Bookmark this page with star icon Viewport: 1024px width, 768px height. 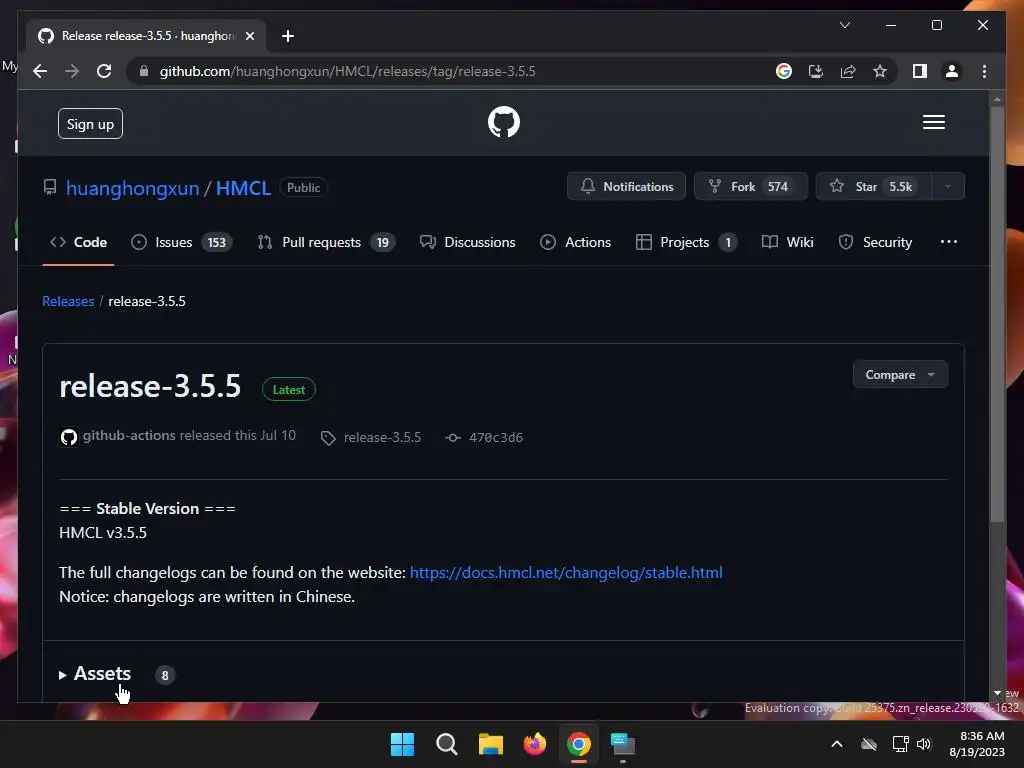click(880, 71)
